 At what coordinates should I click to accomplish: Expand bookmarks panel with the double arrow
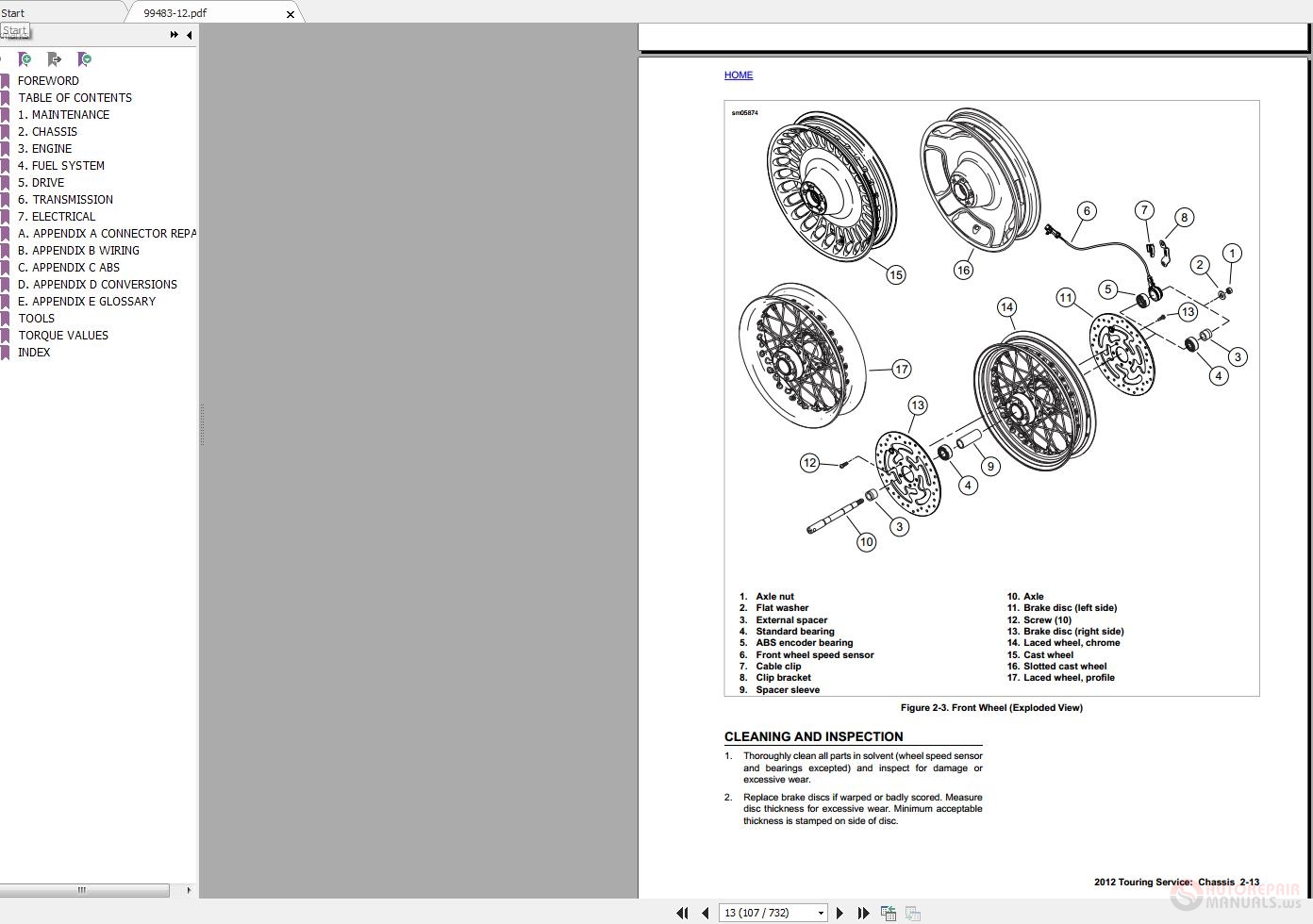[x=174, y=35]
